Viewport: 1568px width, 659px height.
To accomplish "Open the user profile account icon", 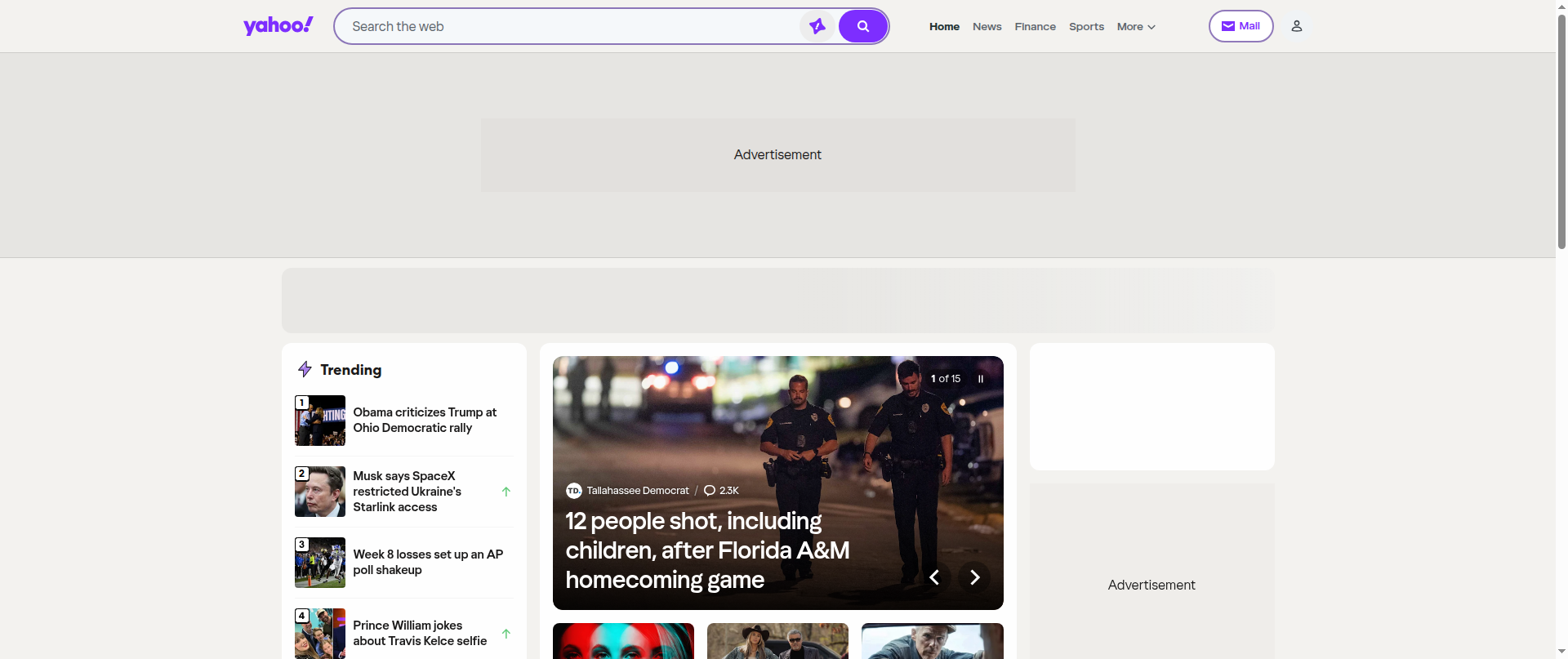I will [1296, 26].
